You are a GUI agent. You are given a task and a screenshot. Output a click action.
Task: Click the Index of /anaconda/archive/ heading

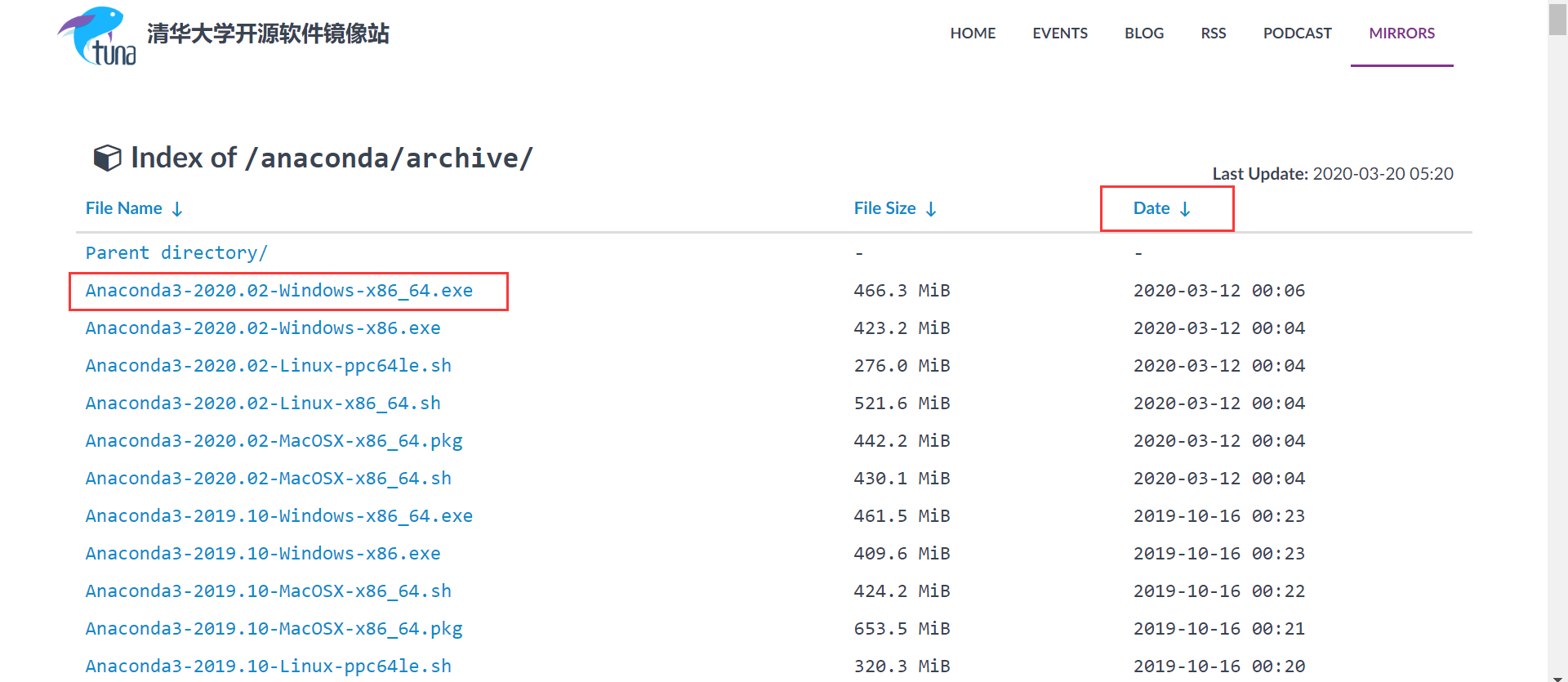click(332, 158)
